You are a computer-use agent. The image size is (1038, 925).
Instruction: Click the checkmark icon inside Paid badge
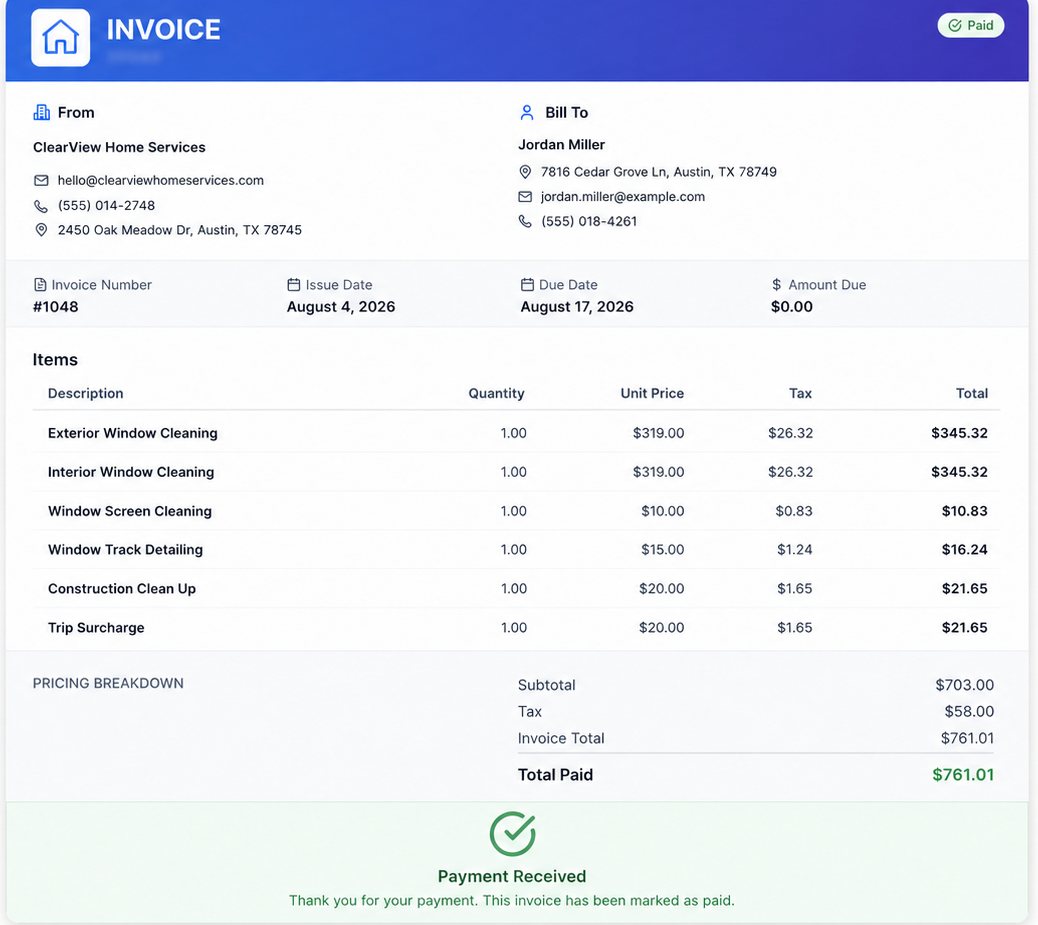pos(955,25)
